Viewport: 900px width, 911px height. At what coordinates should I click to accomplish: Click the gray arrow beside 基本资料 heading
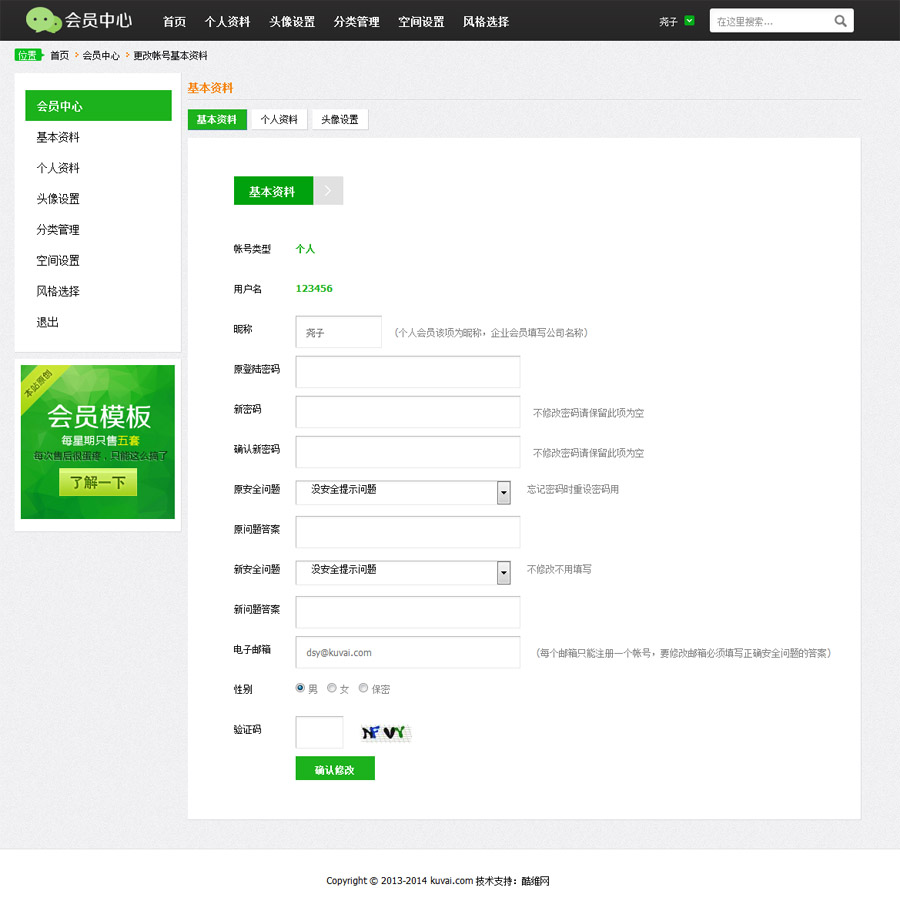328,191
